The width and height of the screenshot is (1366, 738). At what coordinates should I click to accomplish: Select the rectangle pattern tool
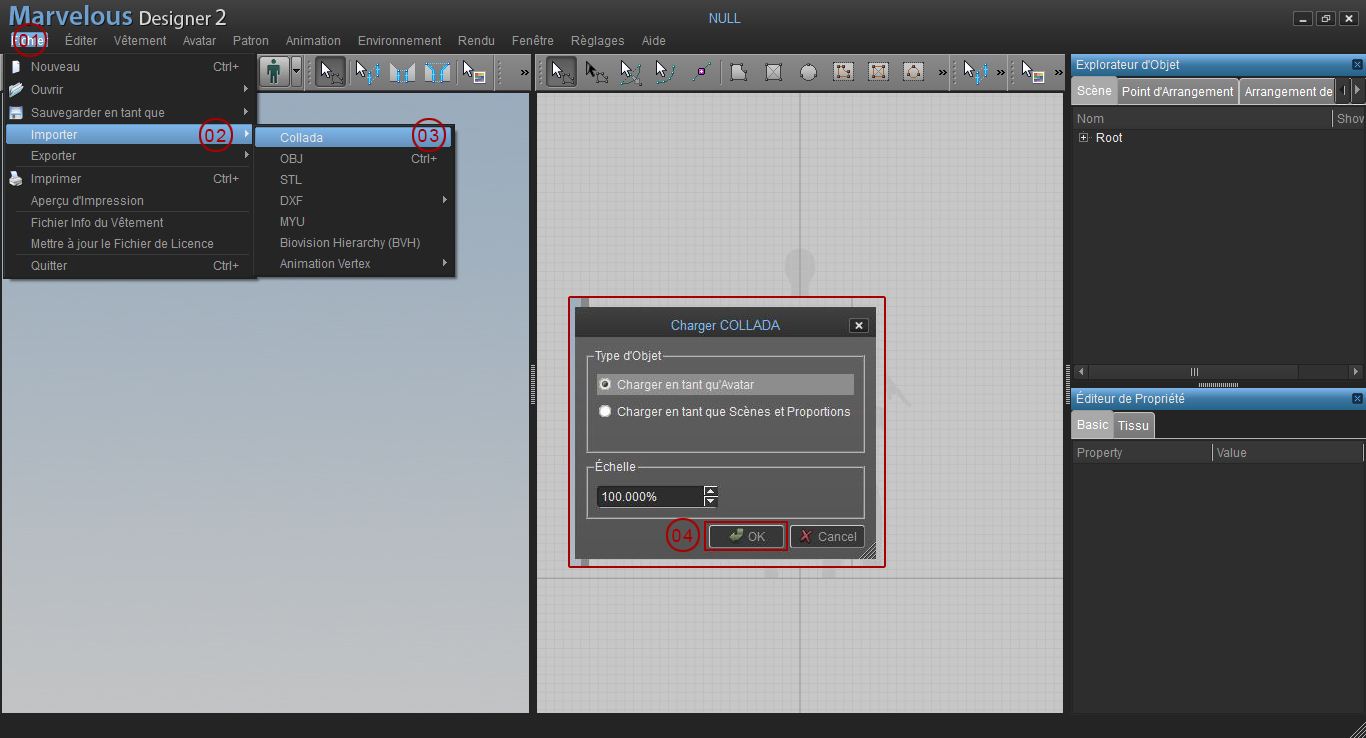pyautogui.click(x=774, y=72)
